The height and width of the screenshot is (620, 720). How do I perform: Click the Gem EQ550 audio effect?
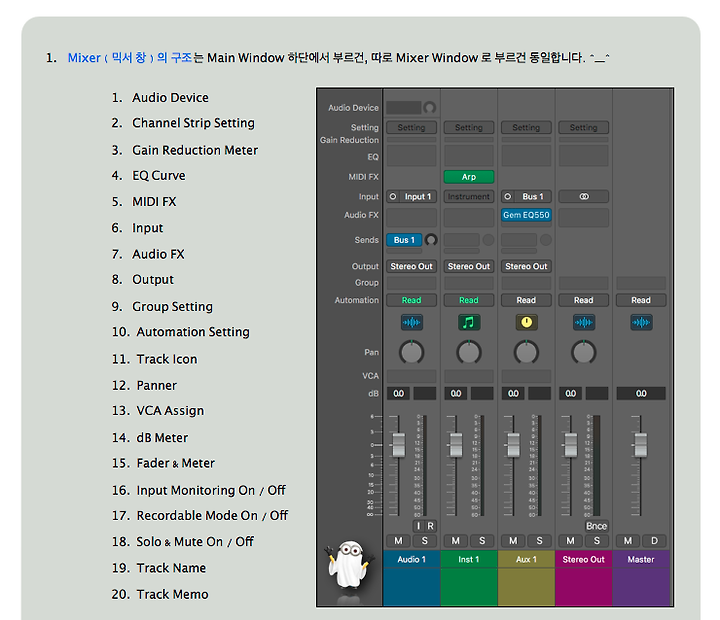526,215
